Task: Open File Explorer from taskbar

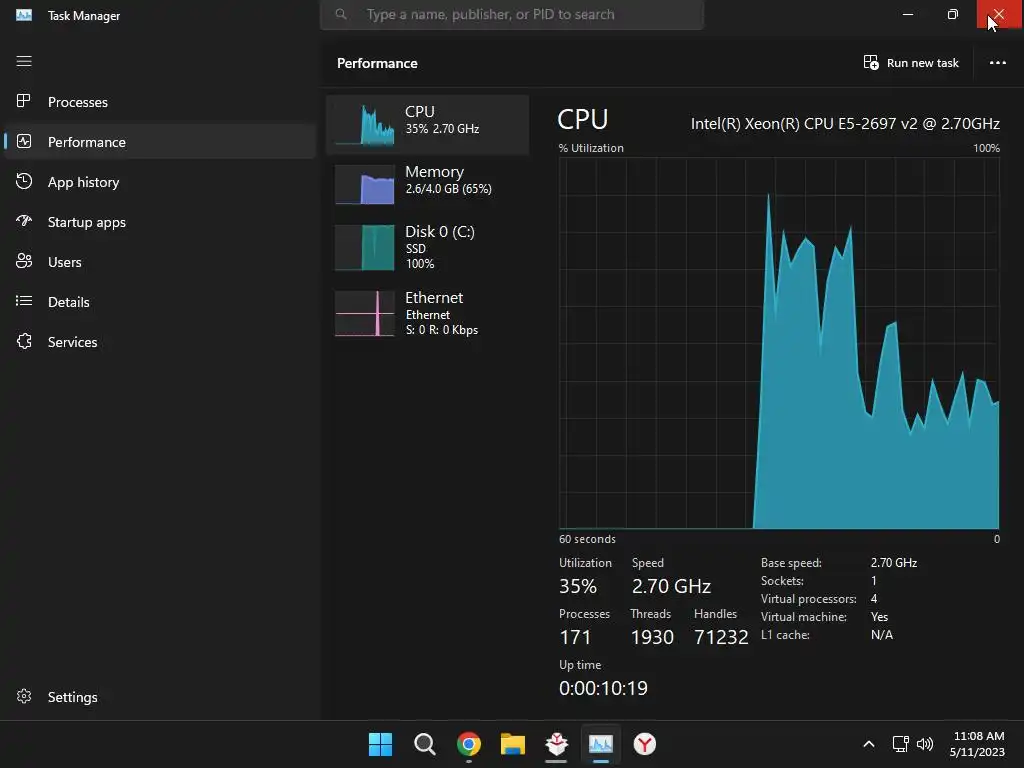Action: pos(513,744)
